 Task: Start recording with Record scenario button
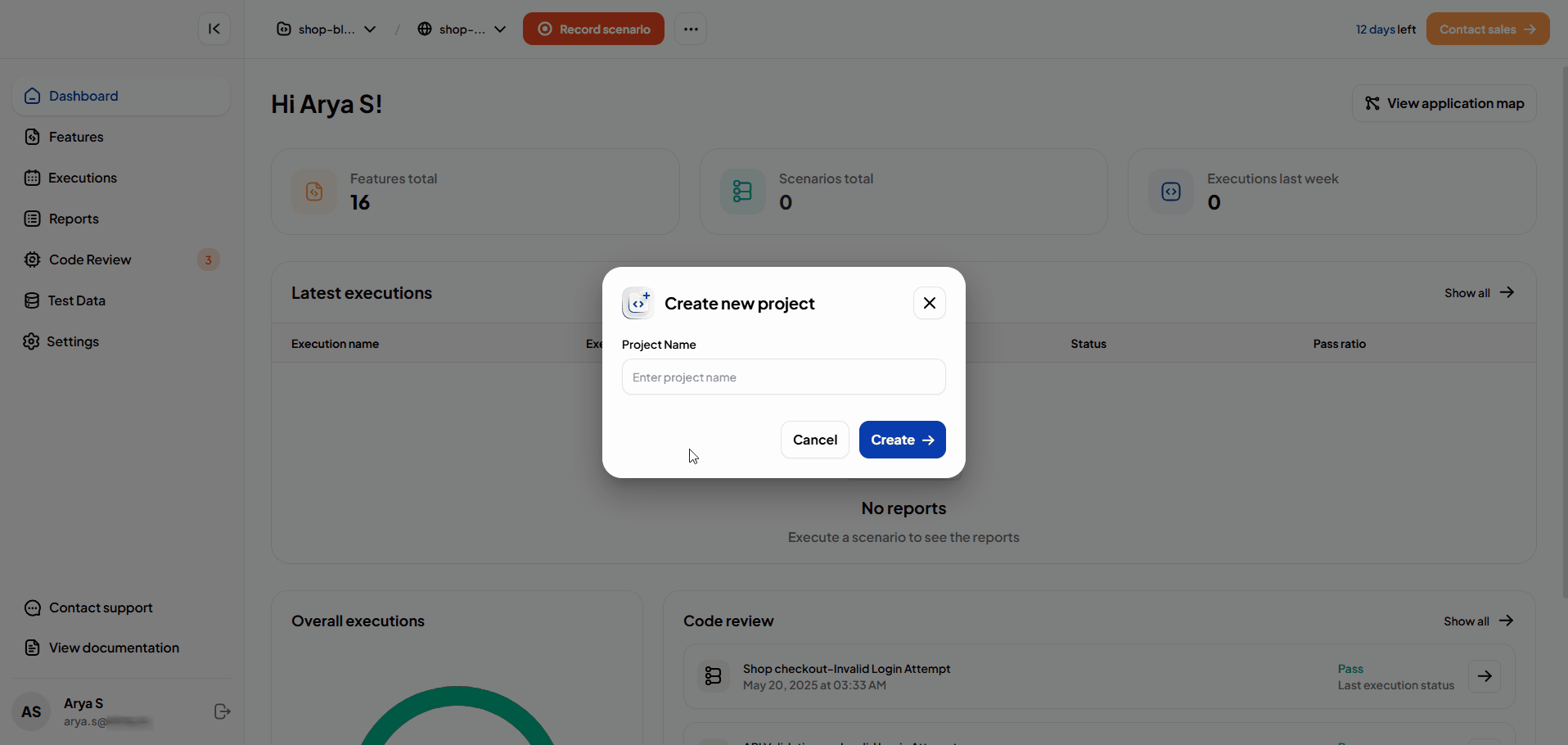click(x=593, y=29)
